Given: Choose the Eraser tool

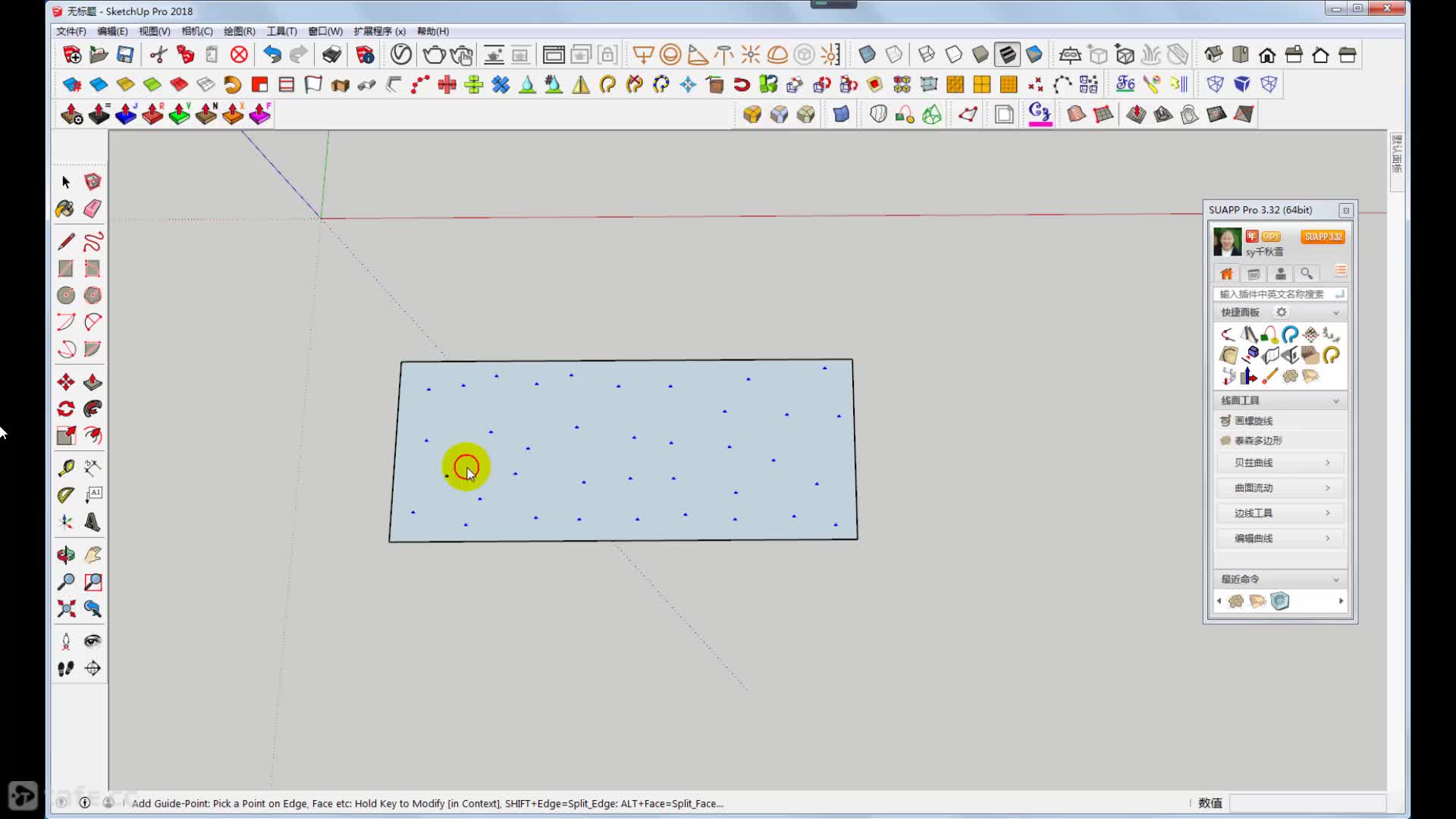Looking at the screenshot, I should coord(93,209).
